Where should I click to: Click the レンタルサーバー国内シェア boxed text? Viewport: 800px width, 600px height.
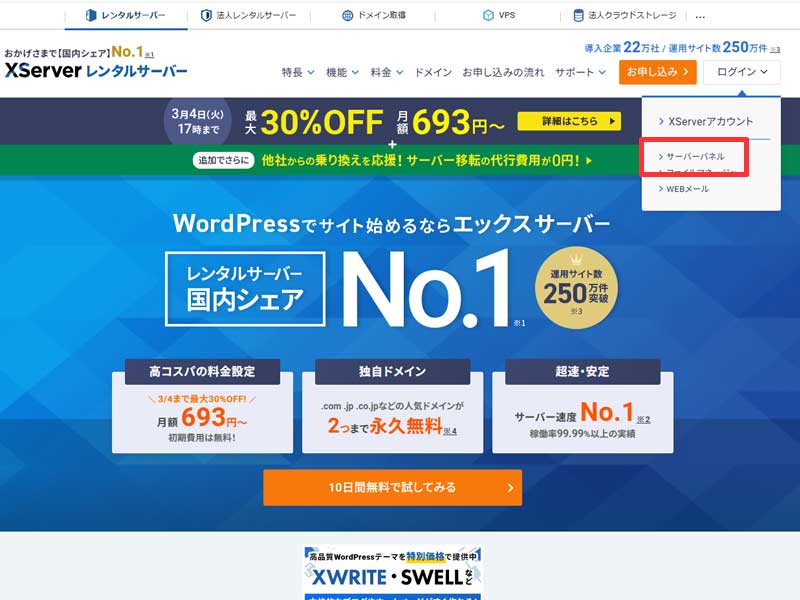[x=245, y=289]
